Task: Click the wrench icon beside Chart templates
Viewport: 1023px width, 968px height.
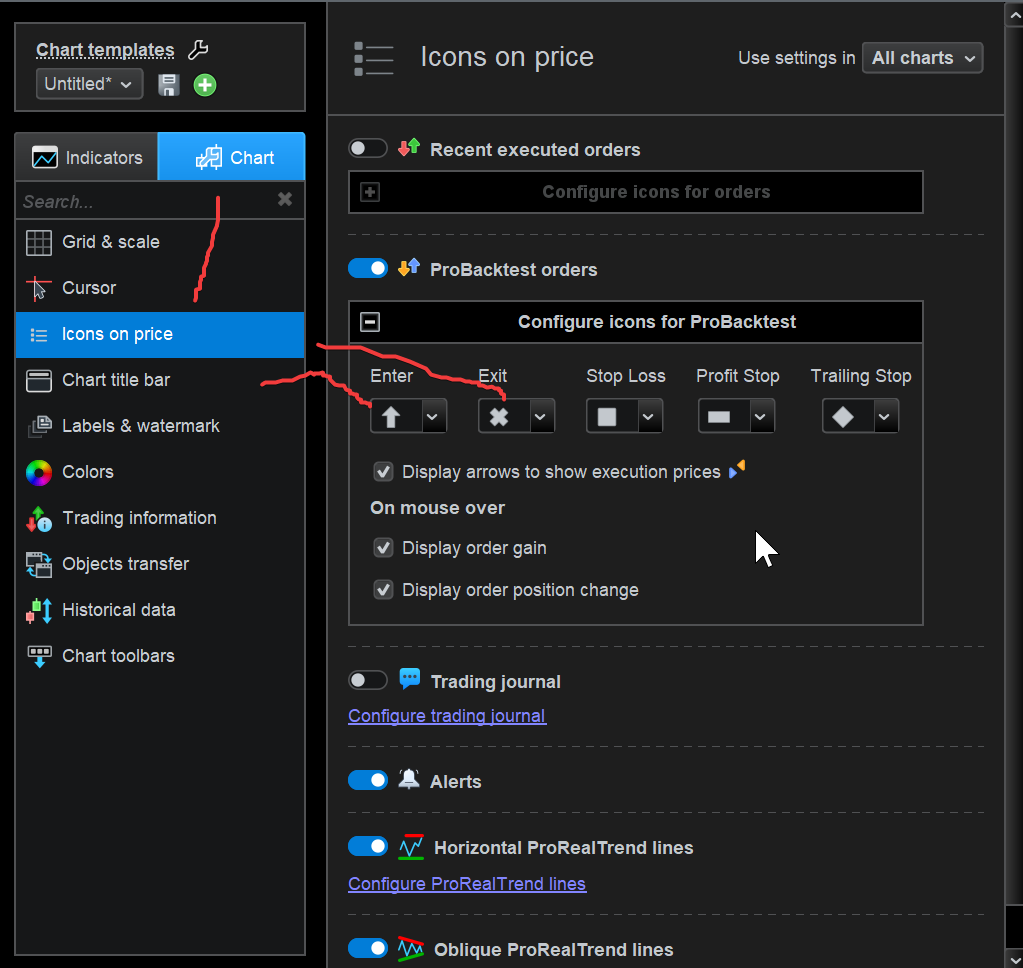Action: click(x=198, y=50)
